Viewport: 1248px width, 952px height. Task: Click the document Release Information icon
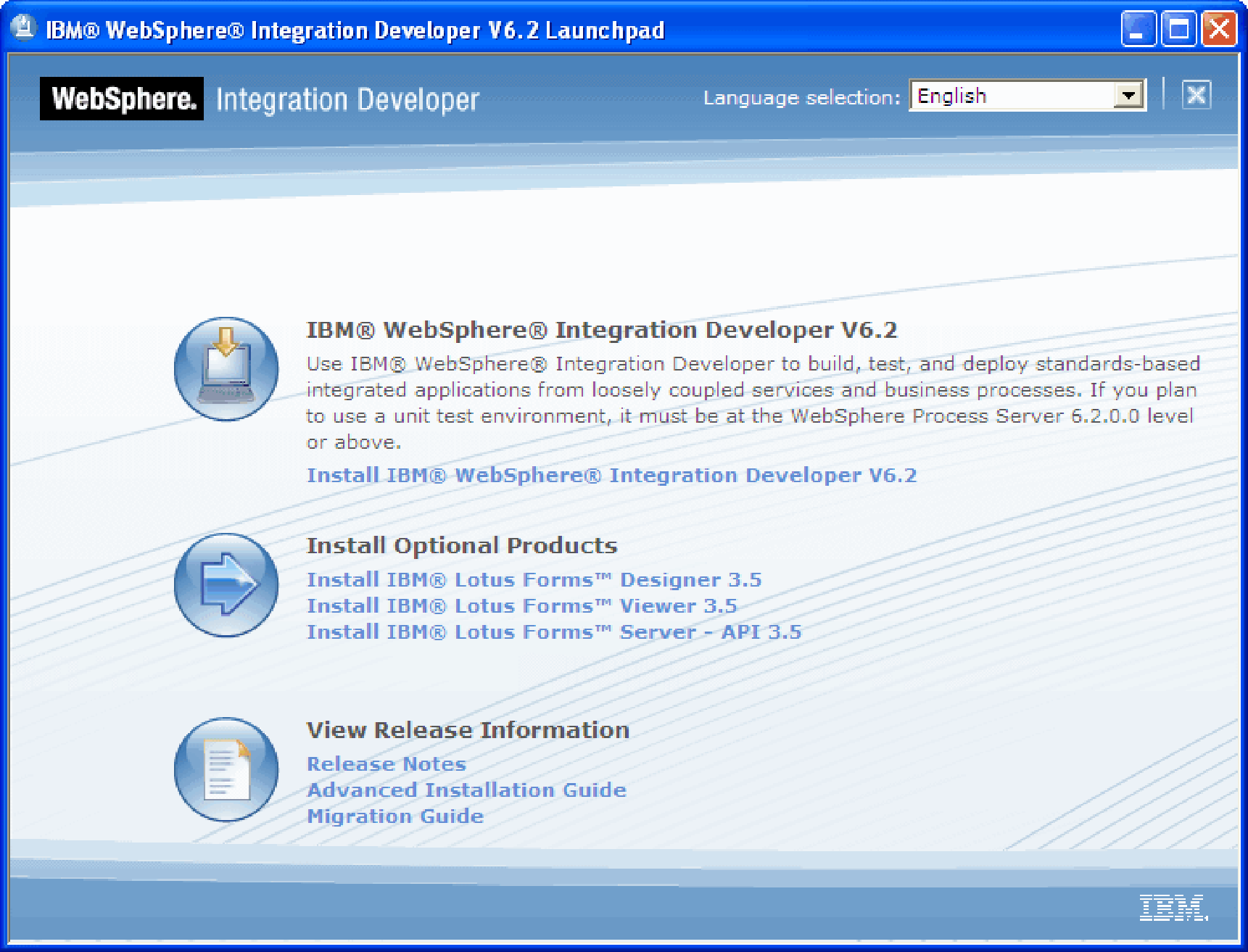[x=226, y=769]
